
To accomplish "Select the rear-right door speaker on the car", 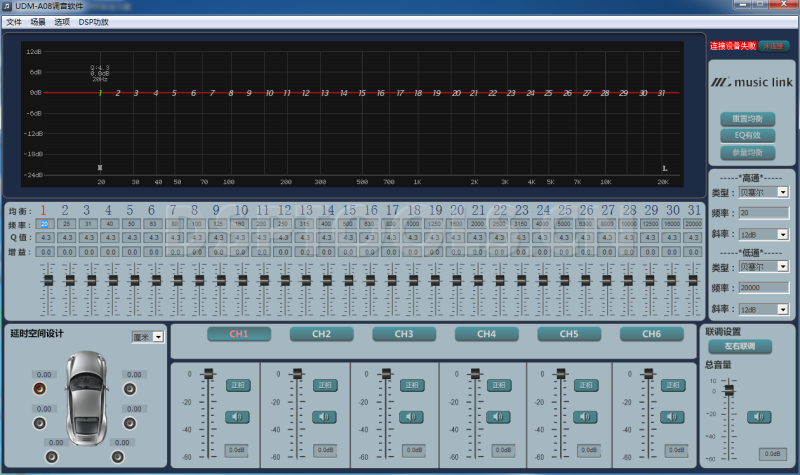I will 130,423.
